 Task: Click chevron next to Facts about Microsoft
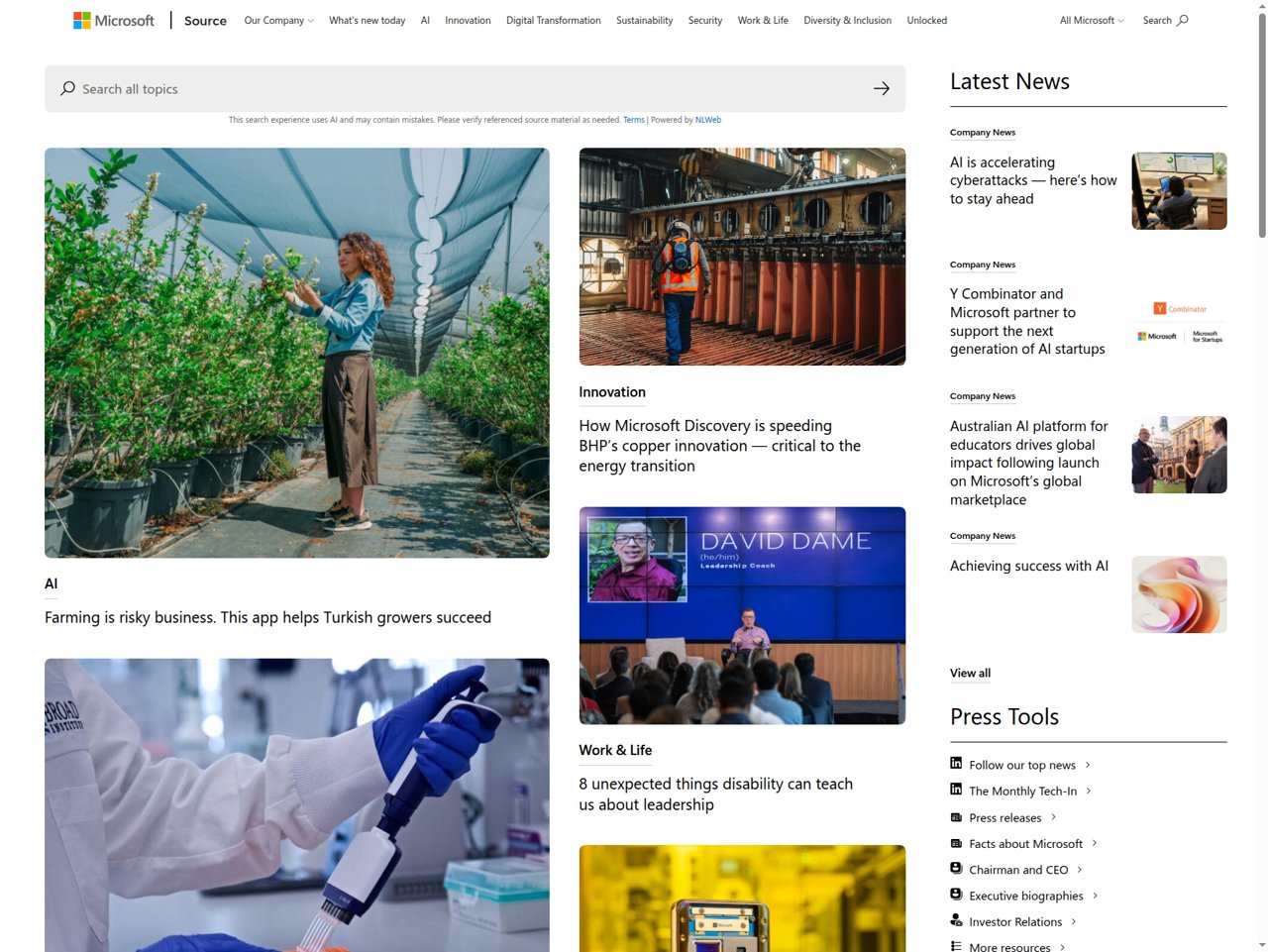(1095, 843)
